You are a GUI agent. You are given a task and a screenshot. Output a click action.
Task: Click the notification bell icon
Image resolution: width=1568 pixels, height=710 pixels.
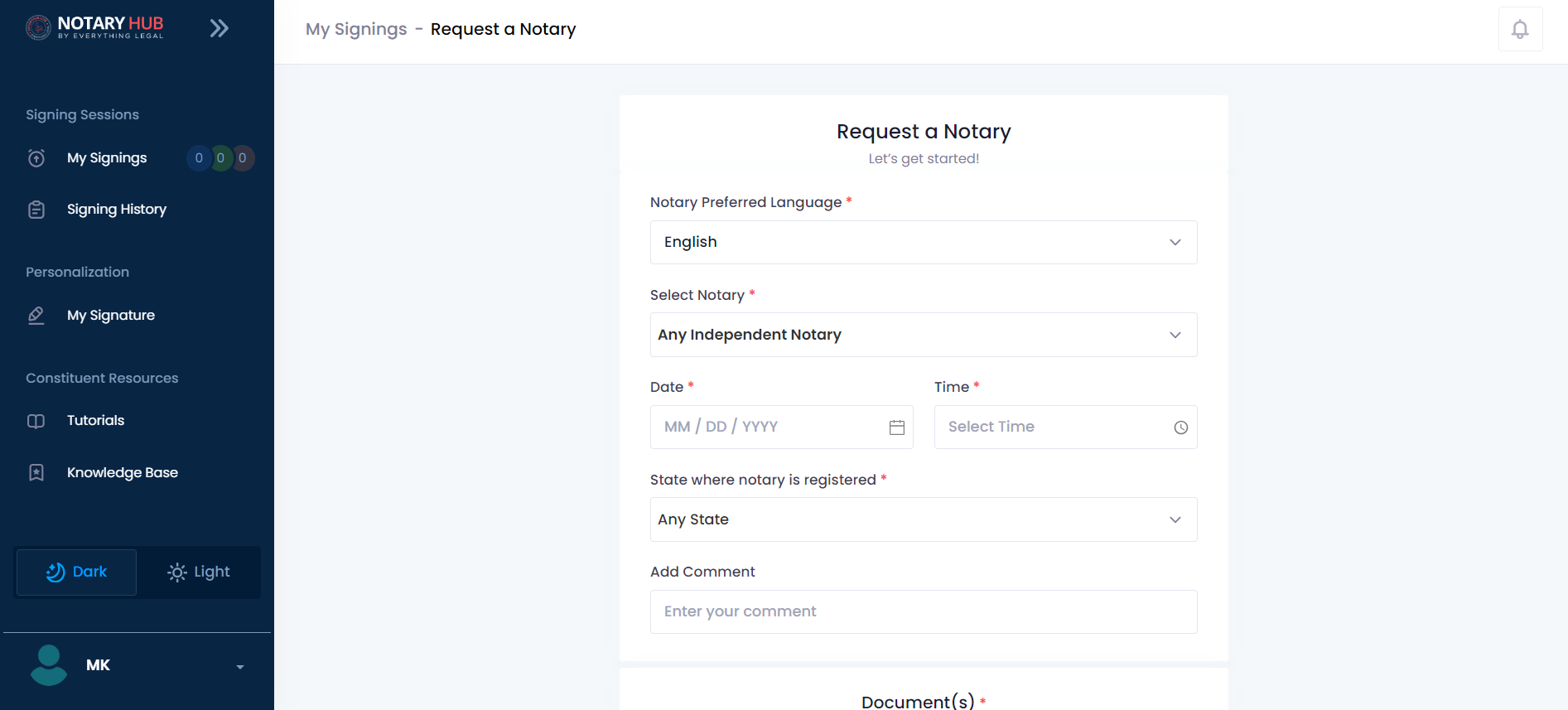pos(1519,30)
